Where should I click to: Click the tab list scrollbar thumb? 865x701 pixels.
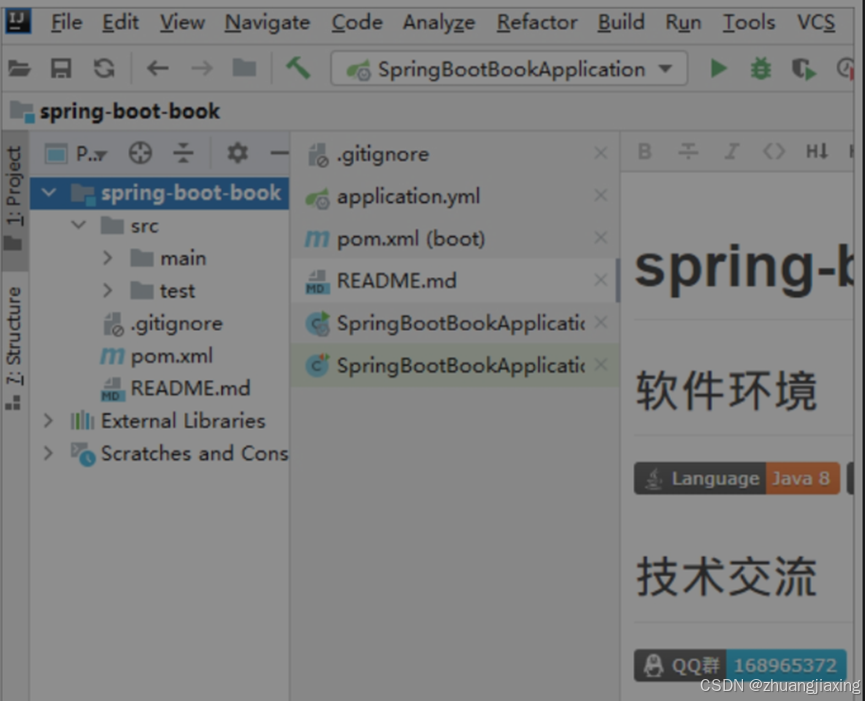pyautogui.click(x=617, y=280)
